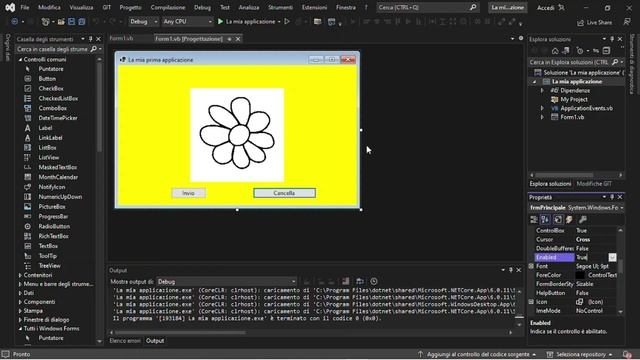Select the flower picture on the form

[237, 135]
